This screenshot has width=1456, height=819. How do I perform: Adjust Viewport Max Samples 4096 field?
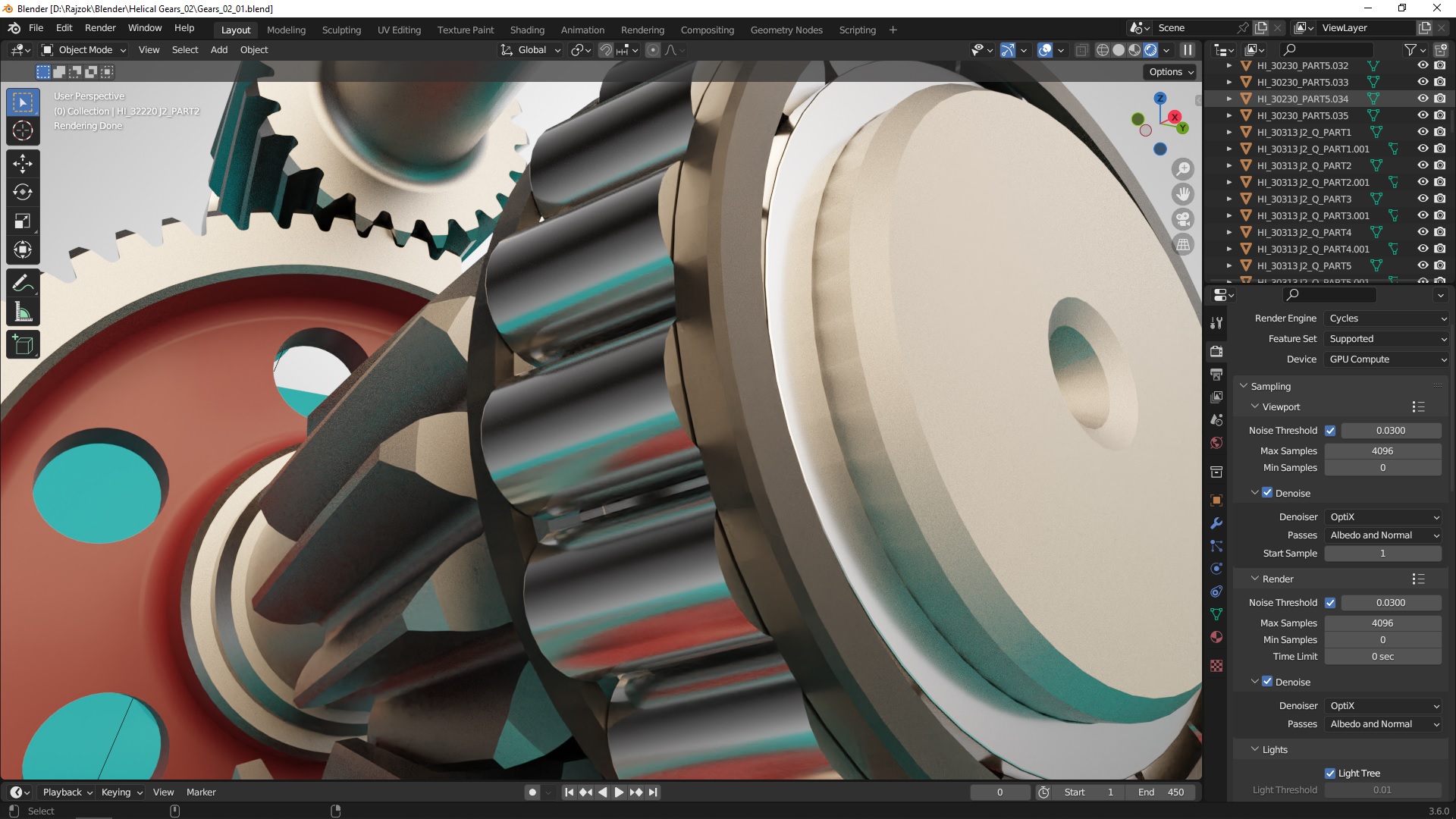(x=1382, y=451)
